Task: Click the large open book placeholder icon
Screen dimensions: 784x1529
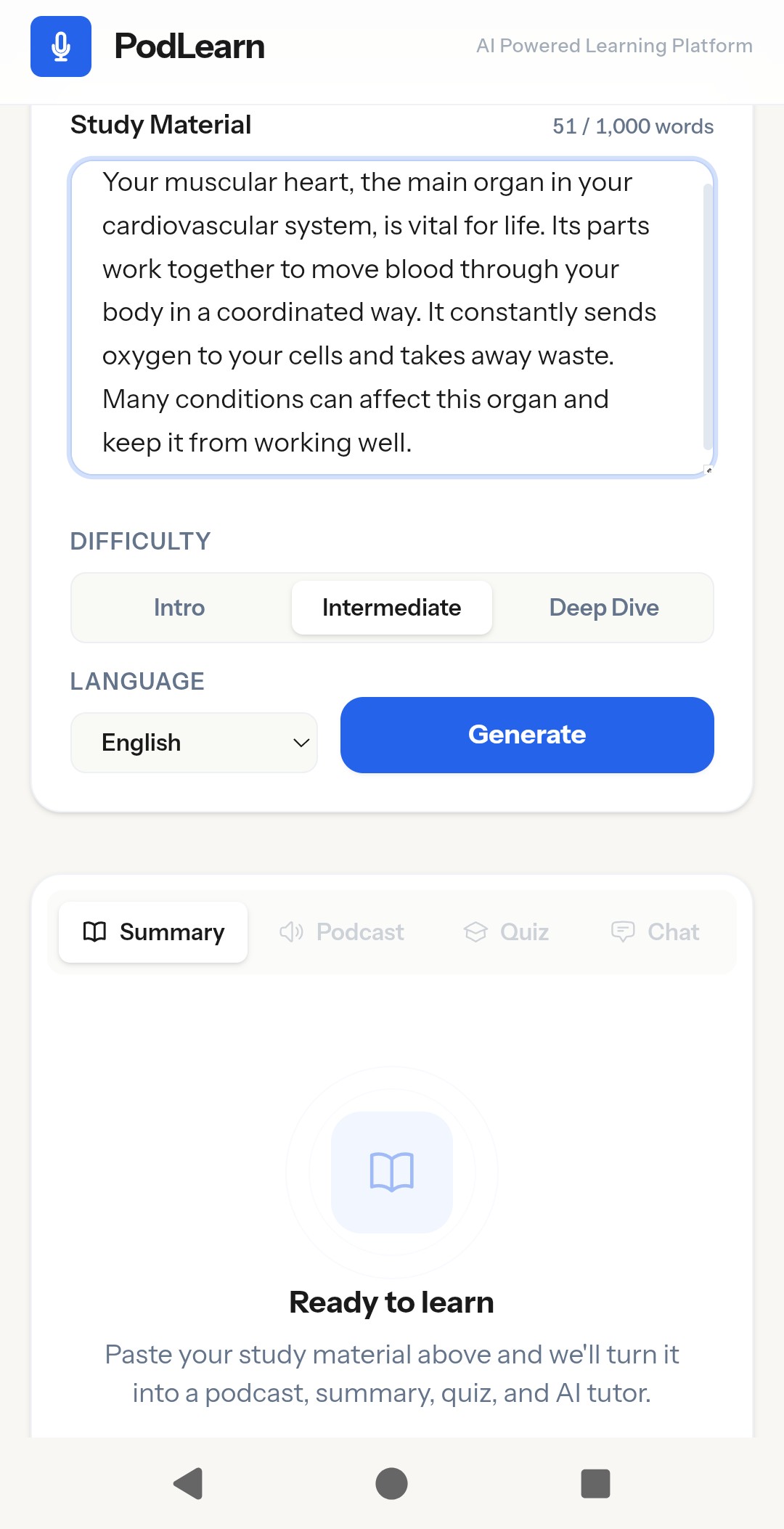Action: 392,1171
